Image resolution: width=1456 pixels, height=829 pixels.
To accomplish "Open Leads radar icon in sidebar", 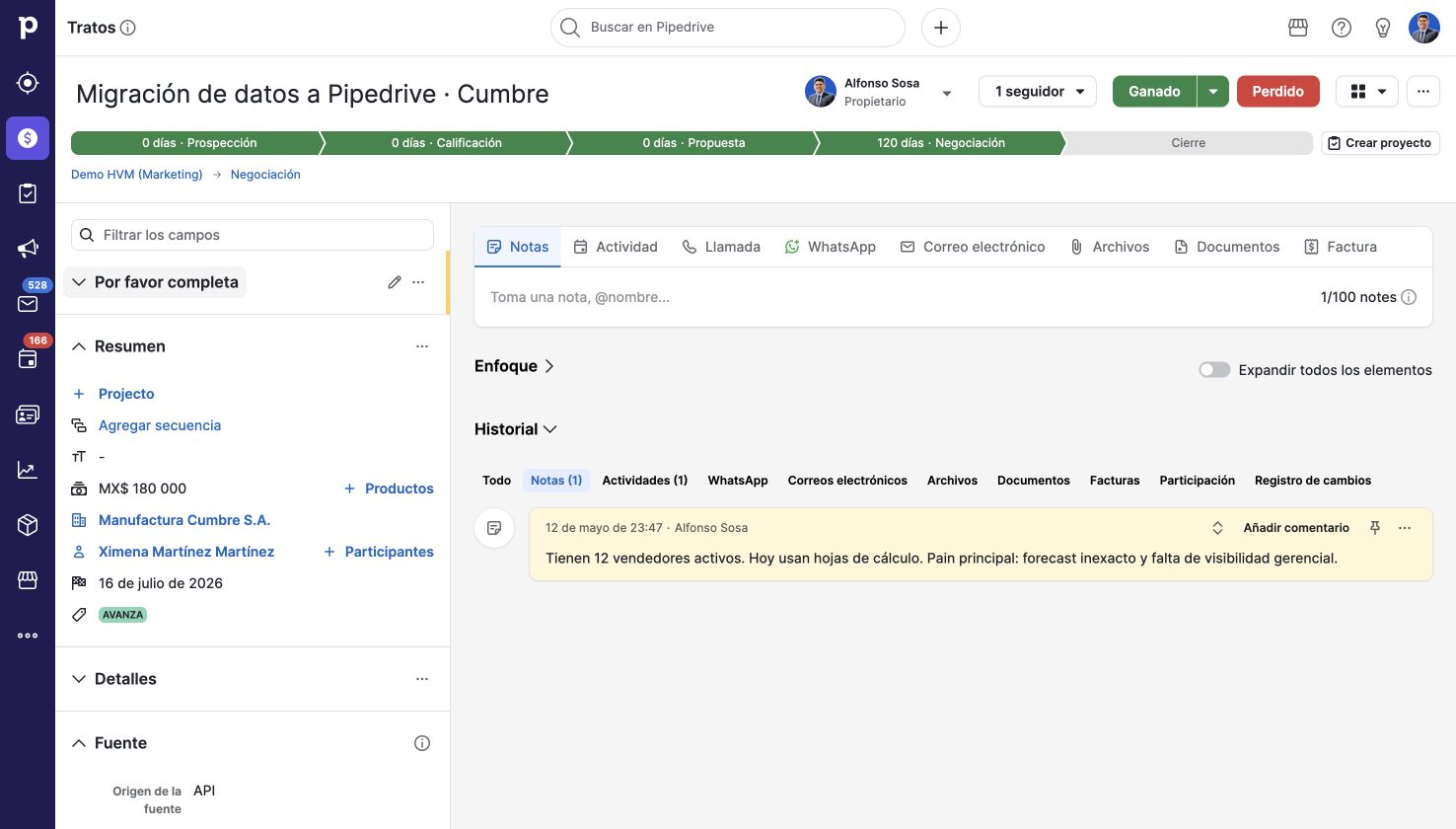I will (x=28, y=83).
